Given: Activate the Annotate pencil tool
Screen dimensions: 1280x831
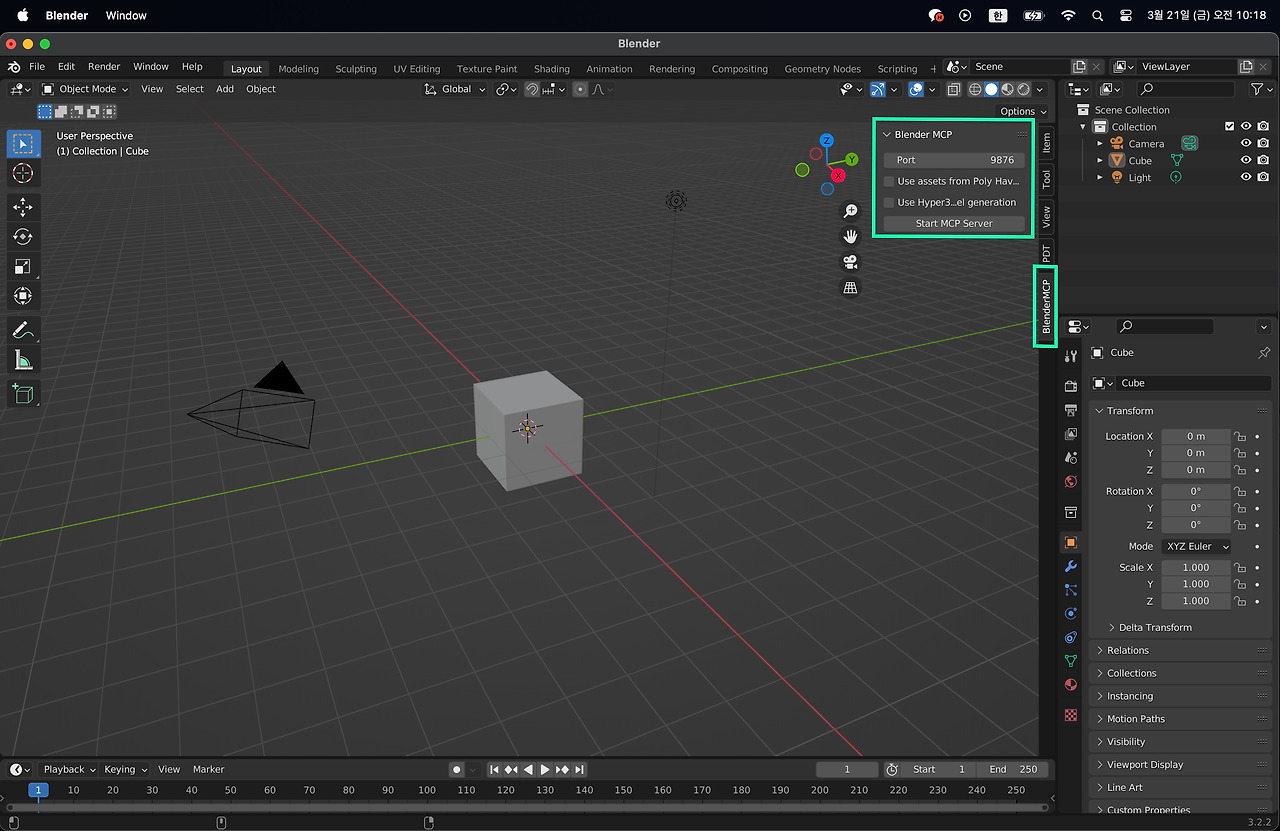Looking at the screenshot, I should coord(23,329).
